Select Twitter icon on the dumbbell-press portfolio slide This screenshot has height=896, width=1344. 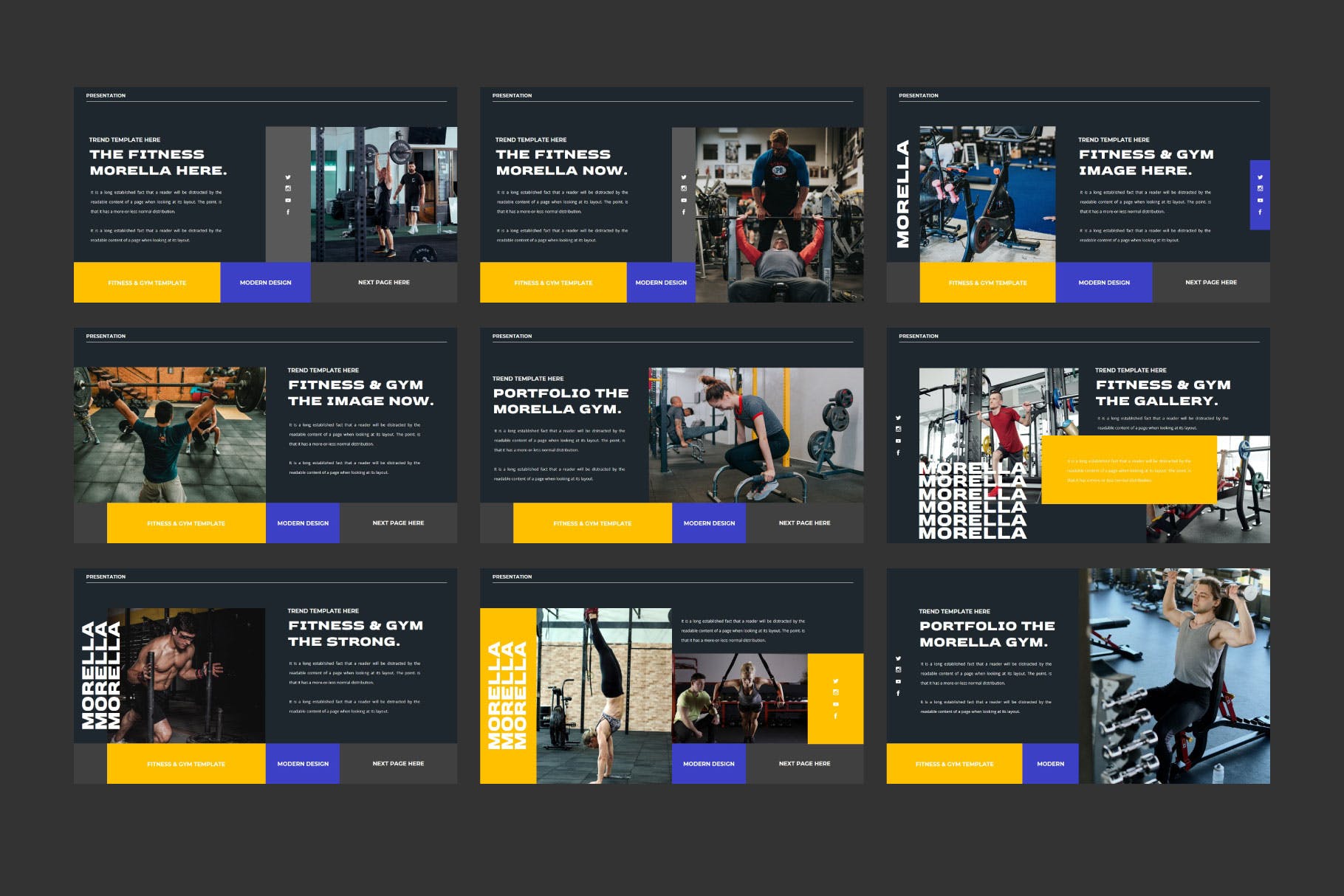pos(898,658)
